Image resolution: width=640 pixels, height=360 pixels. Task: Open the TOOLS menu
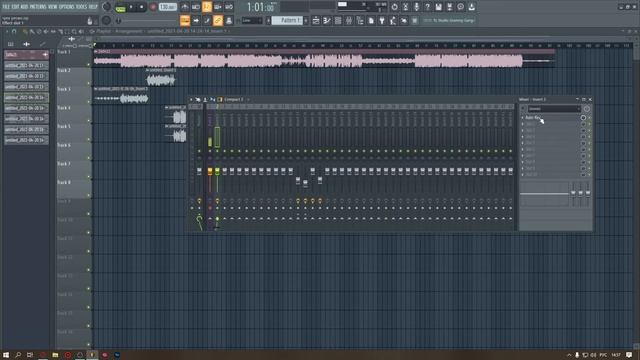click(x=82, y=7)
